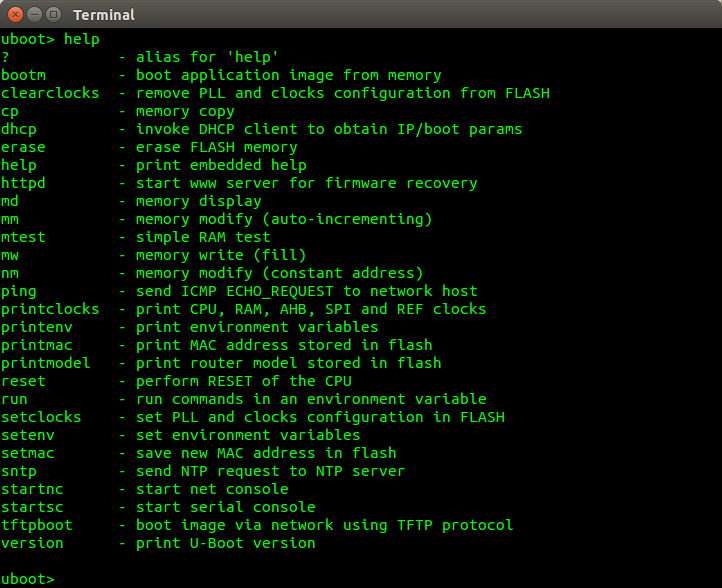Click the 'httpd' command name

click(x=23, y=183)
